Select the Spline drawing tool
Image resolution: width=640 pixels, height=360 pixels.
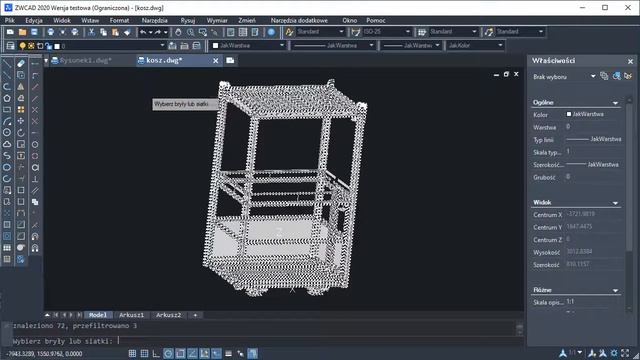tap(7, 156)
